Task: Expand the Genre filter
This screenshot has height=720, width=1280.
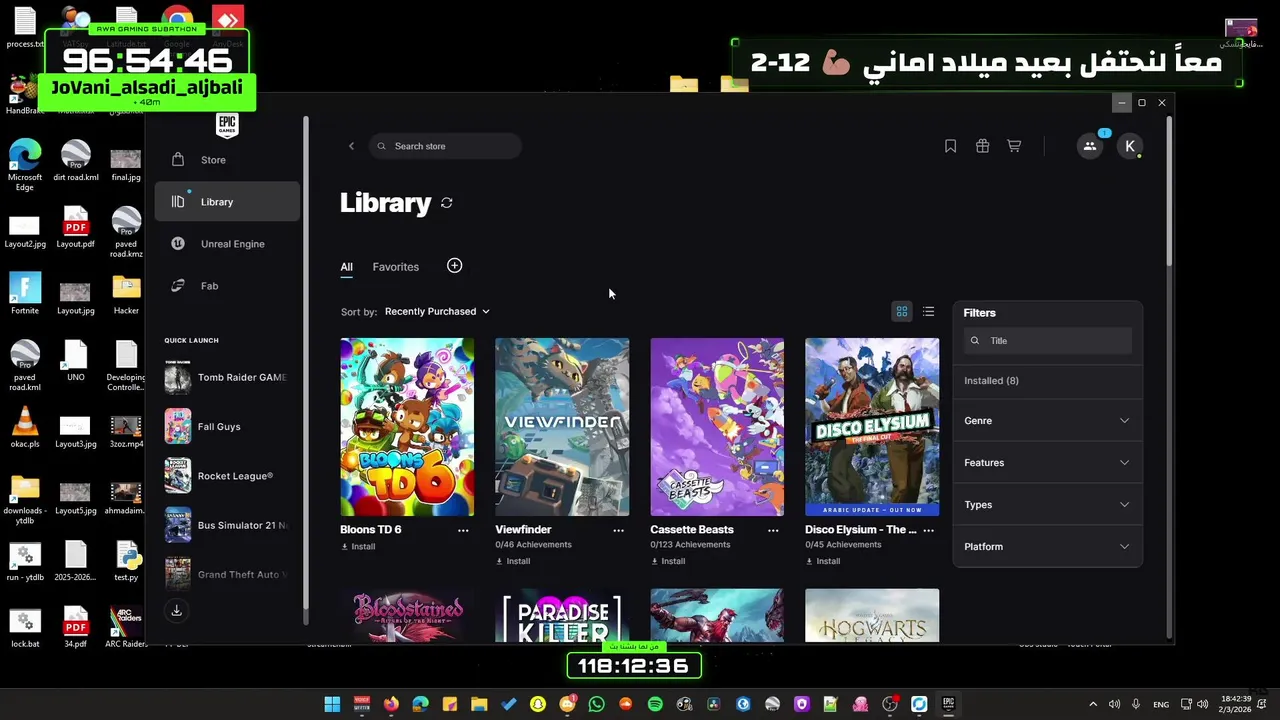Action: (1047, 421)
